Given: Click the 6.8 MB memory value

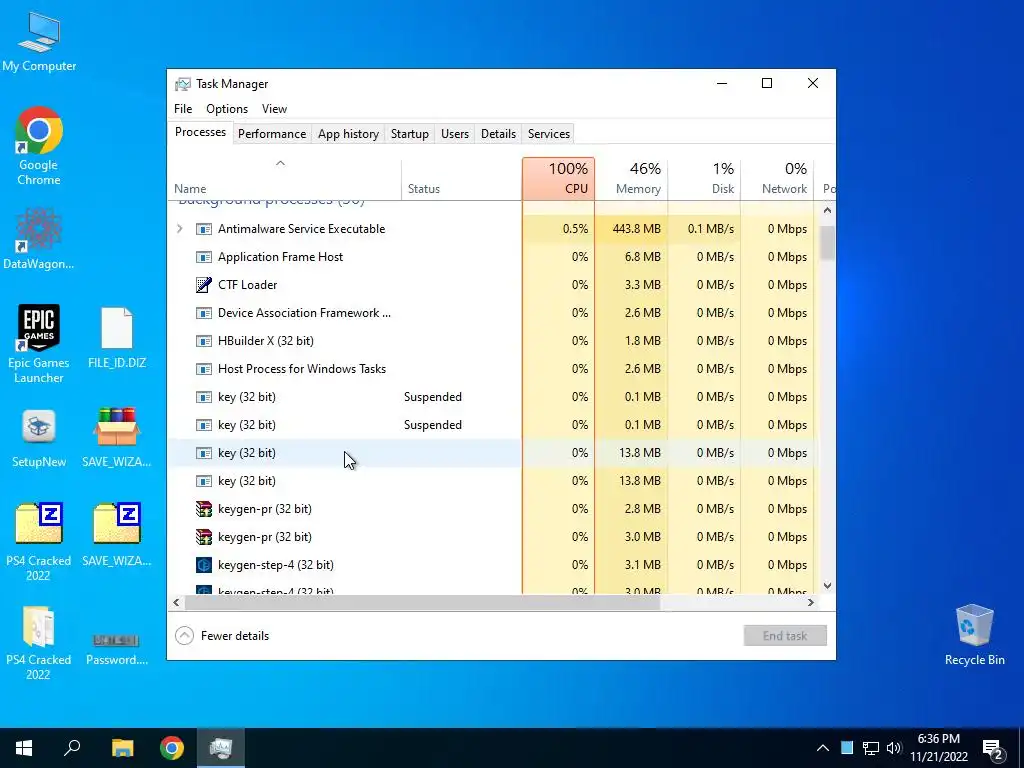Looking at the screenshot, I should (x=643, y=257).
